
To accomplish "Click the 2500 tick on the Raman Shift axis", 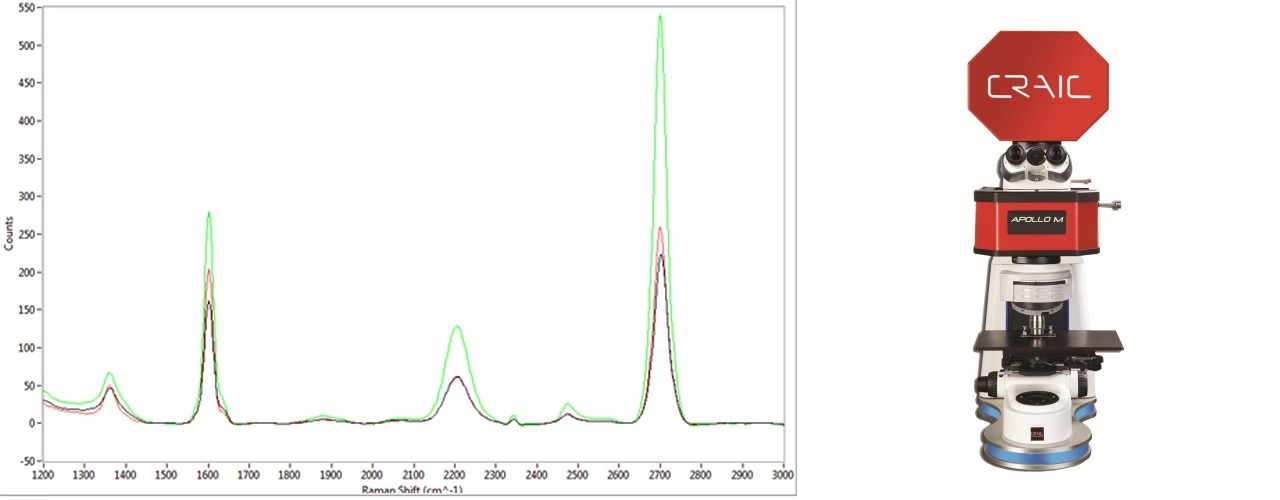I will coord(577,476).
